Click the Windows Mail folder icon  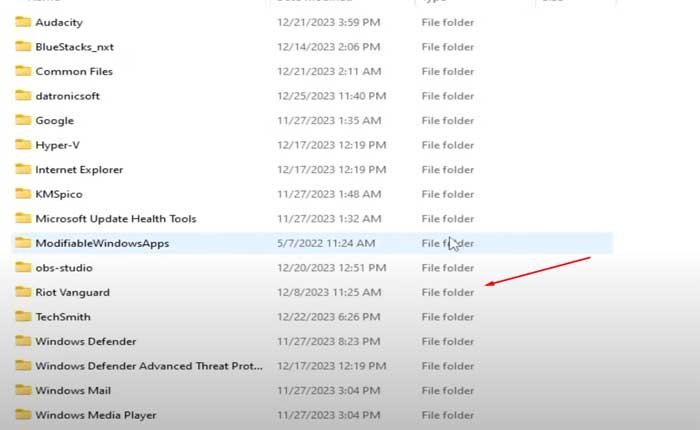tap(23, 390)
